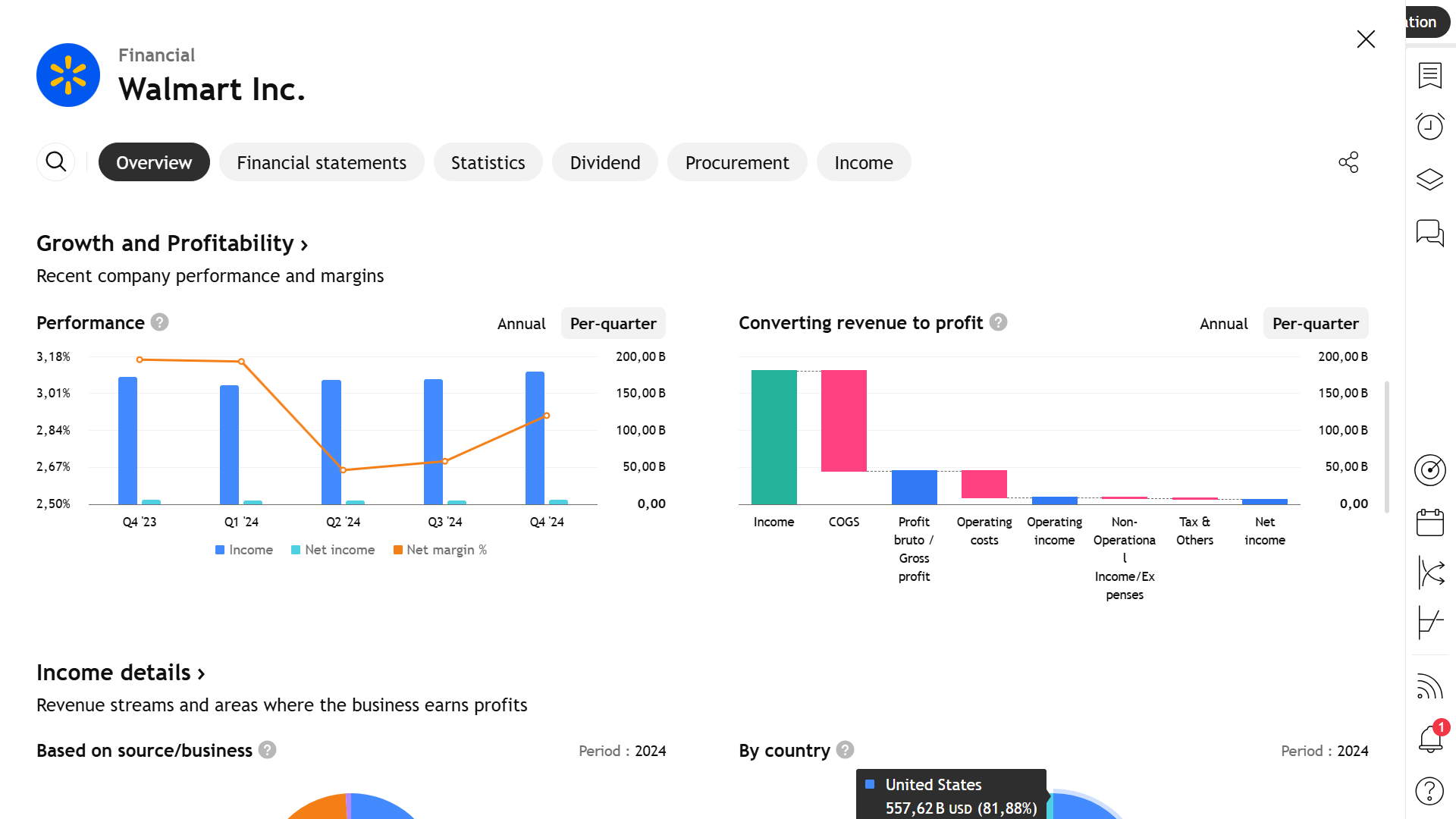Open the Procurement tab
Viewport: 1456px width, 819px height.
[x=737, y=162]
